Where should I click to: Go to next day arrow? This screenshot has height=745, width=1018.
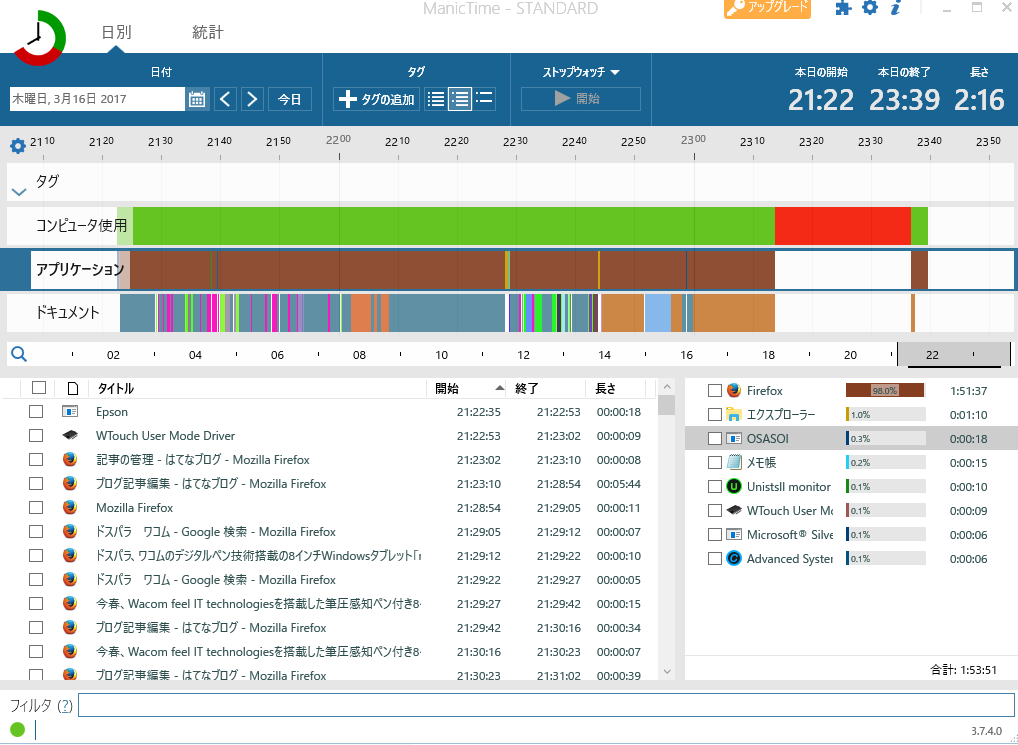[x=253, y=99]
